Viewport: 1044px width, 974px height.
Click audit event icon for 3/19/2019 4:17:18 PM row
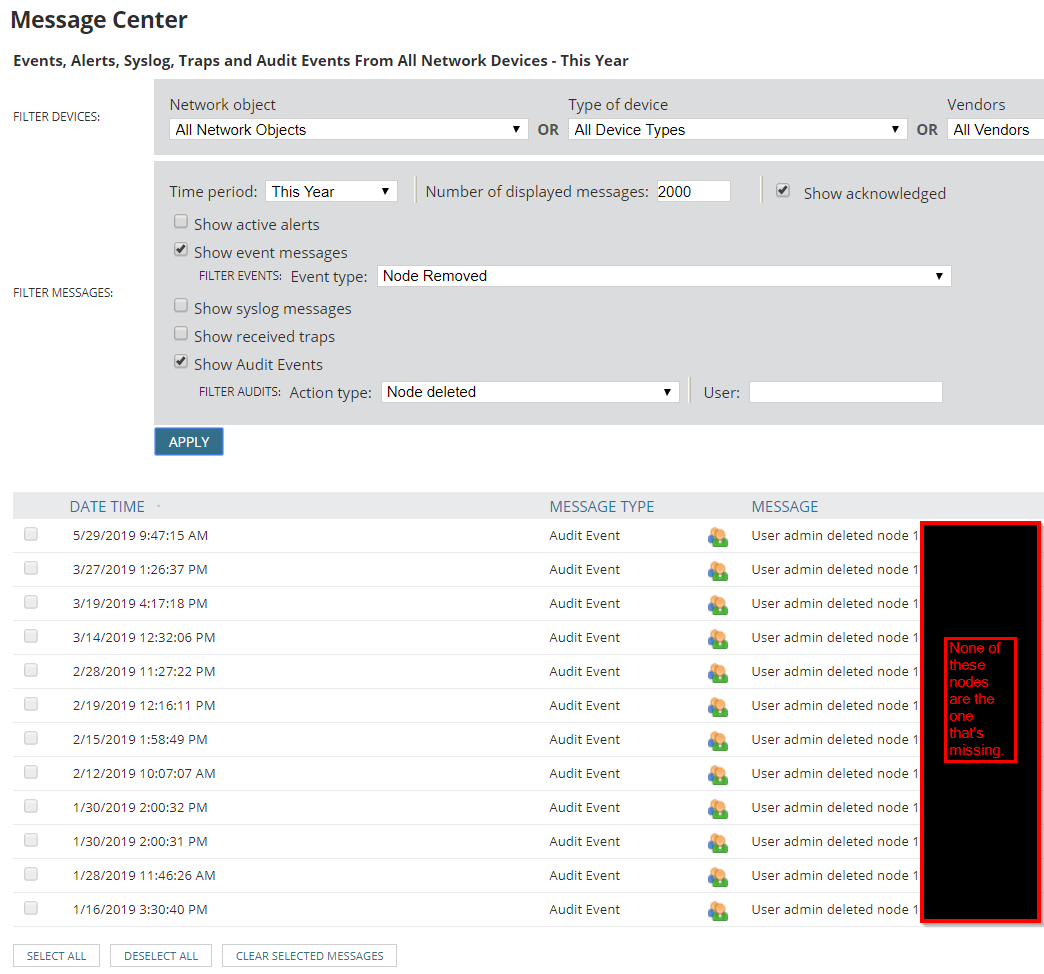[x=718, y=605]
